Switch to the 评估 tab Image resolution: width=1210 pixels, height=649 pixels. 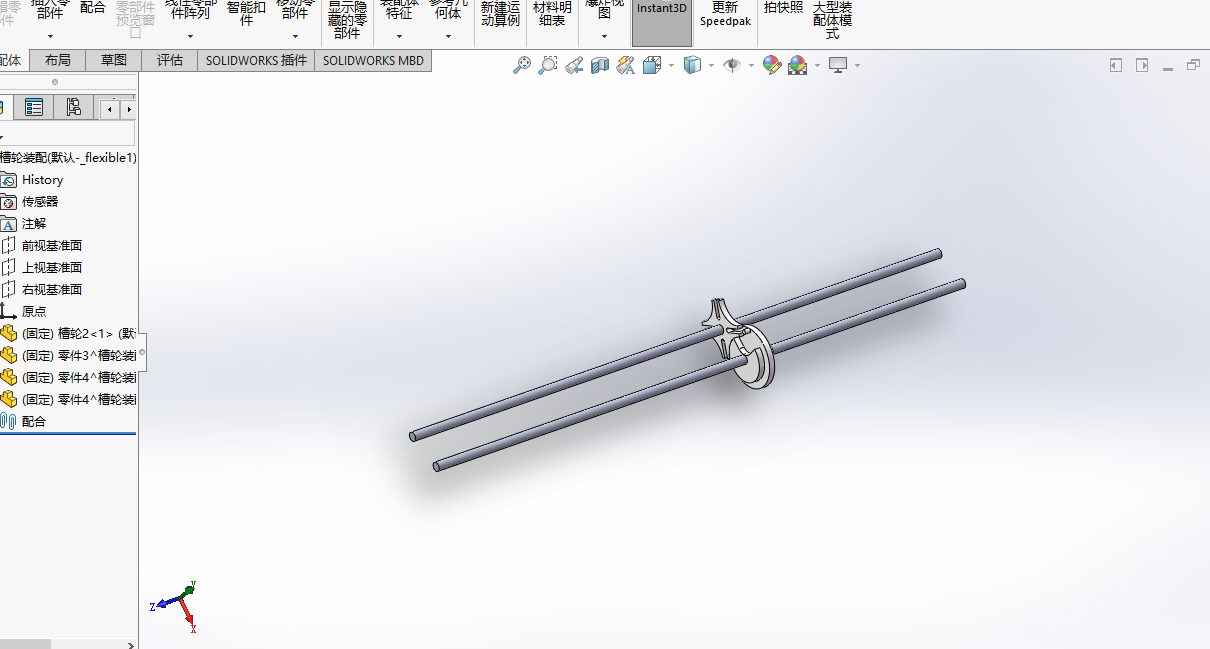170,60
